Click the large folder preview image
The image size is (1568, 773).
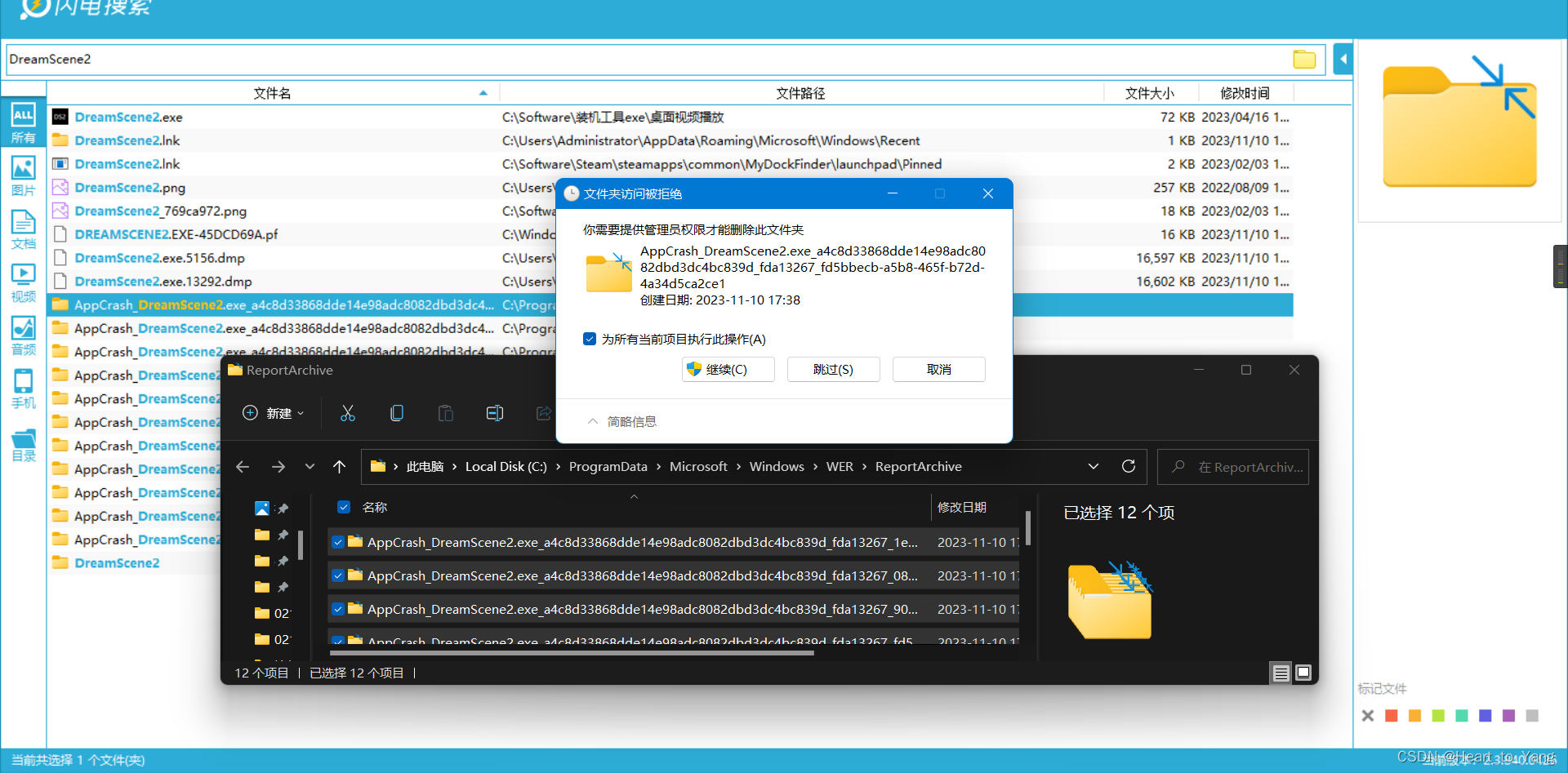point(1460,122)
